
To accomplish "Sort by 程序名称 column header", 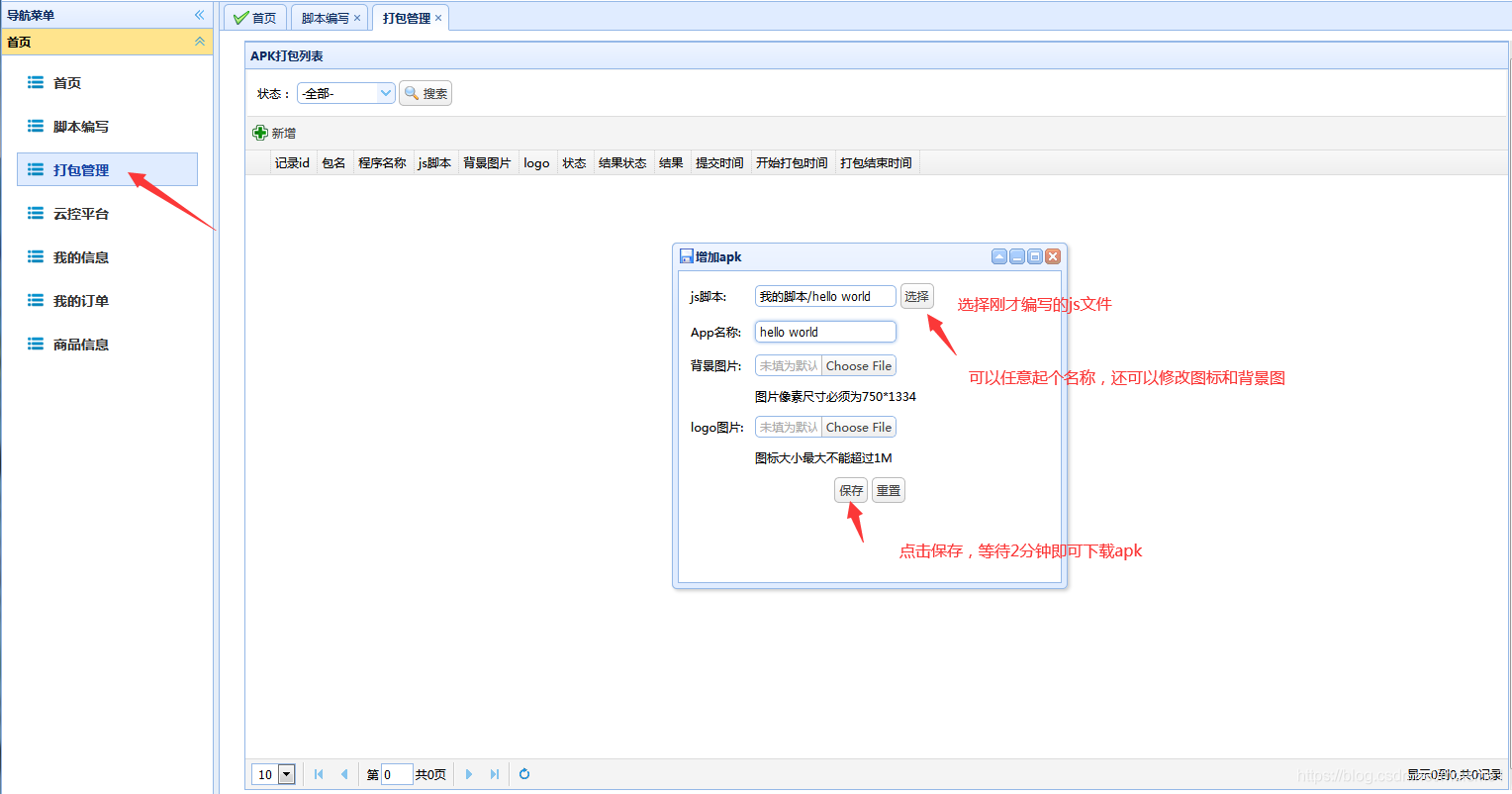I will click(x=382, y=162).
